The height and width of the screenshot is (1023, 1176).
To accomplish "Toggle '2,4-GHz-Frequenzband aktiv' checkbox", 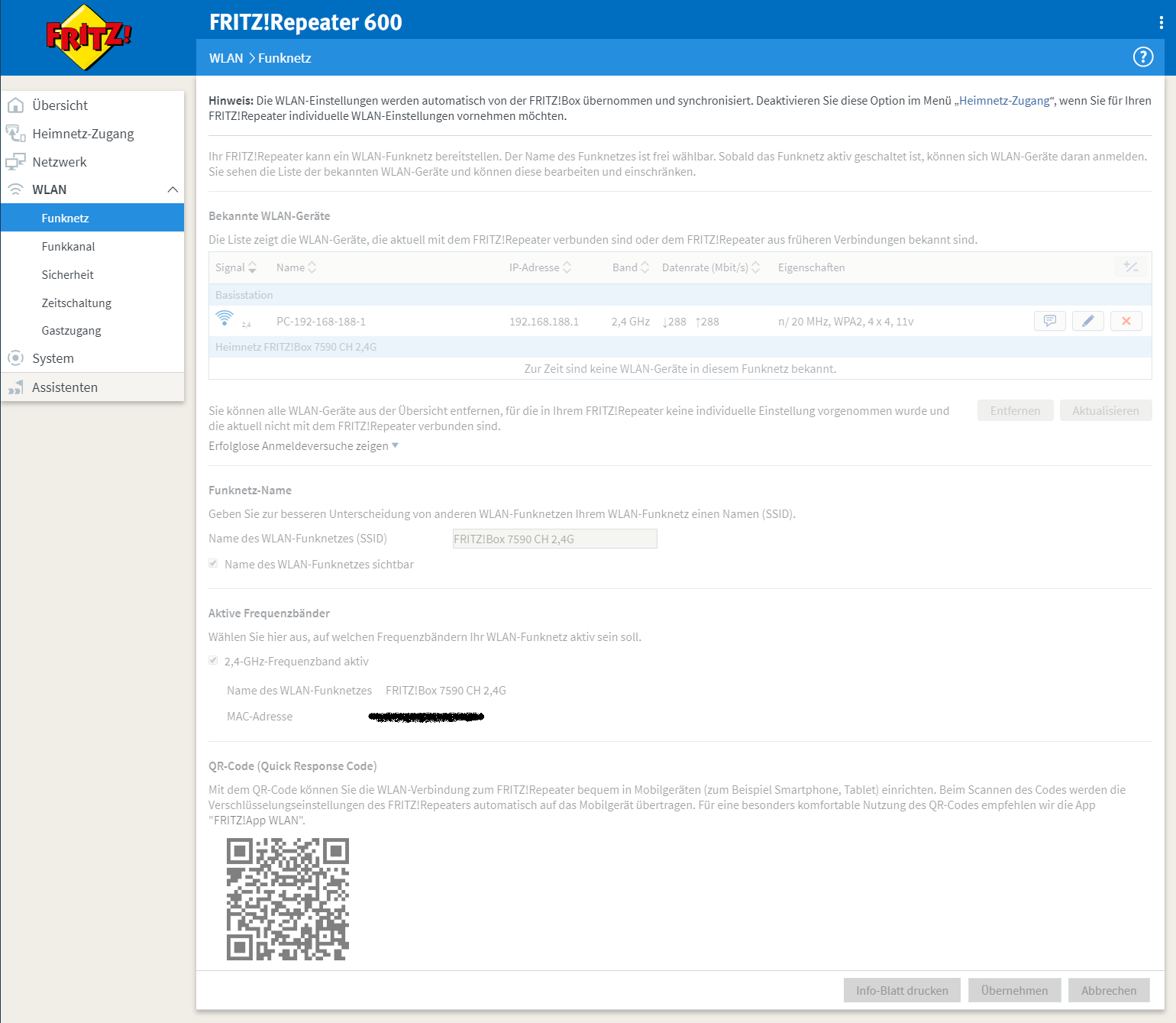I will (213, 661).
